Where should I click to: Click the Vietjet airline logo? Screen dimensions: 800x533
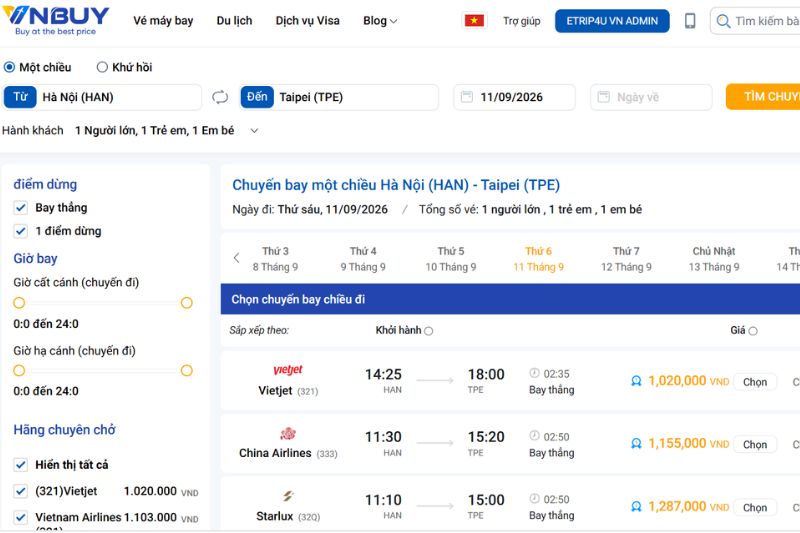pyautogui.click(x=288, y=369)
